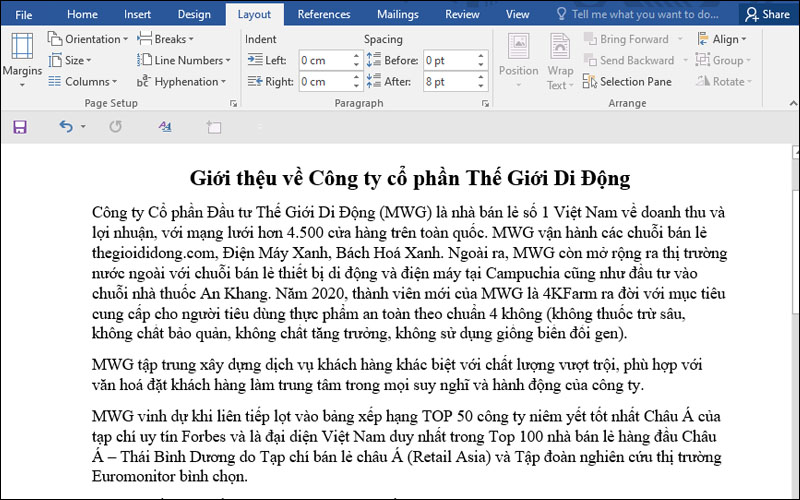Switch to the References tab
The width and height of the screenshot is (800, 500).
coord(324,14)
